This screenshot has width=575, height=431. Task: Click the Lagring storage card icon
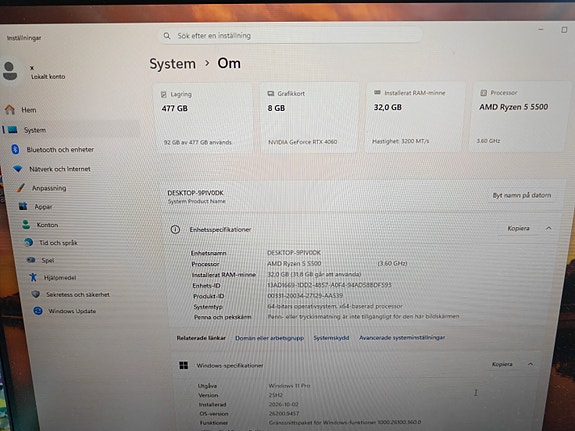pos(164,94)
